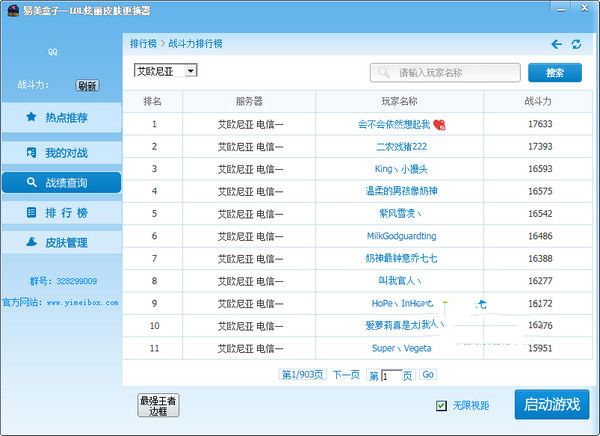Click the 第1/903页 page indicator
The height and width of the screenshot is (436, 600).
pyautogui.click(x=302, y=374)
